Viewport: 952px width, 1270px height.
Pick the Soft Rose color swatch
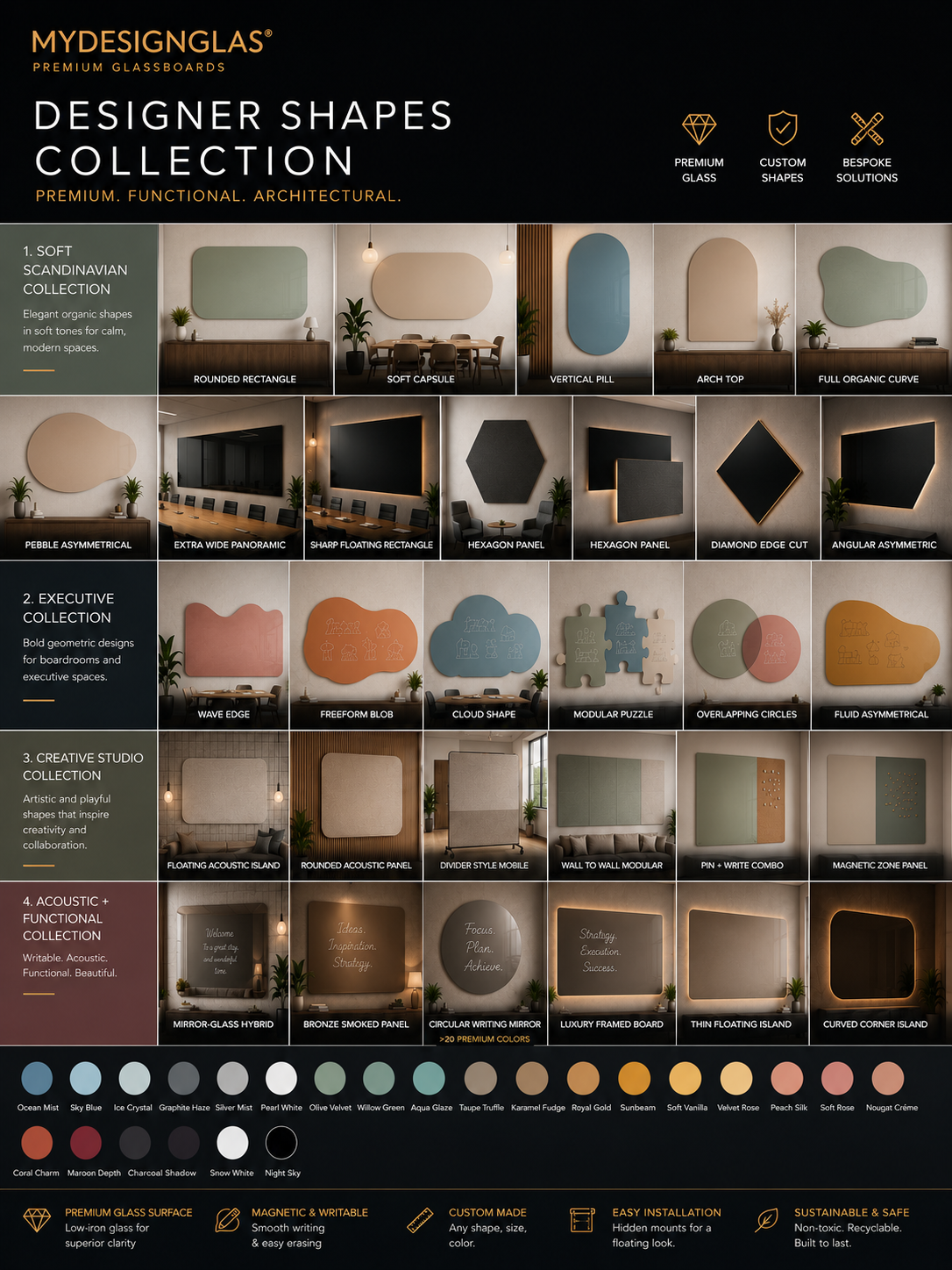coord(837,1078)
